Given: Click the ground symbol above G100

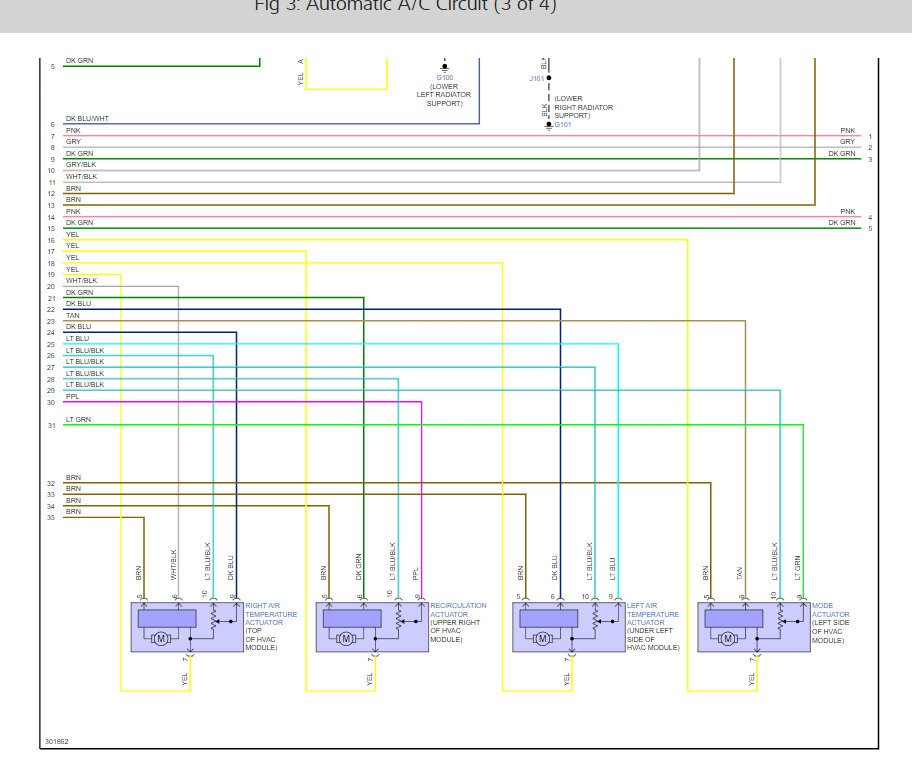Looking at the screenshot, I should 445,67.
